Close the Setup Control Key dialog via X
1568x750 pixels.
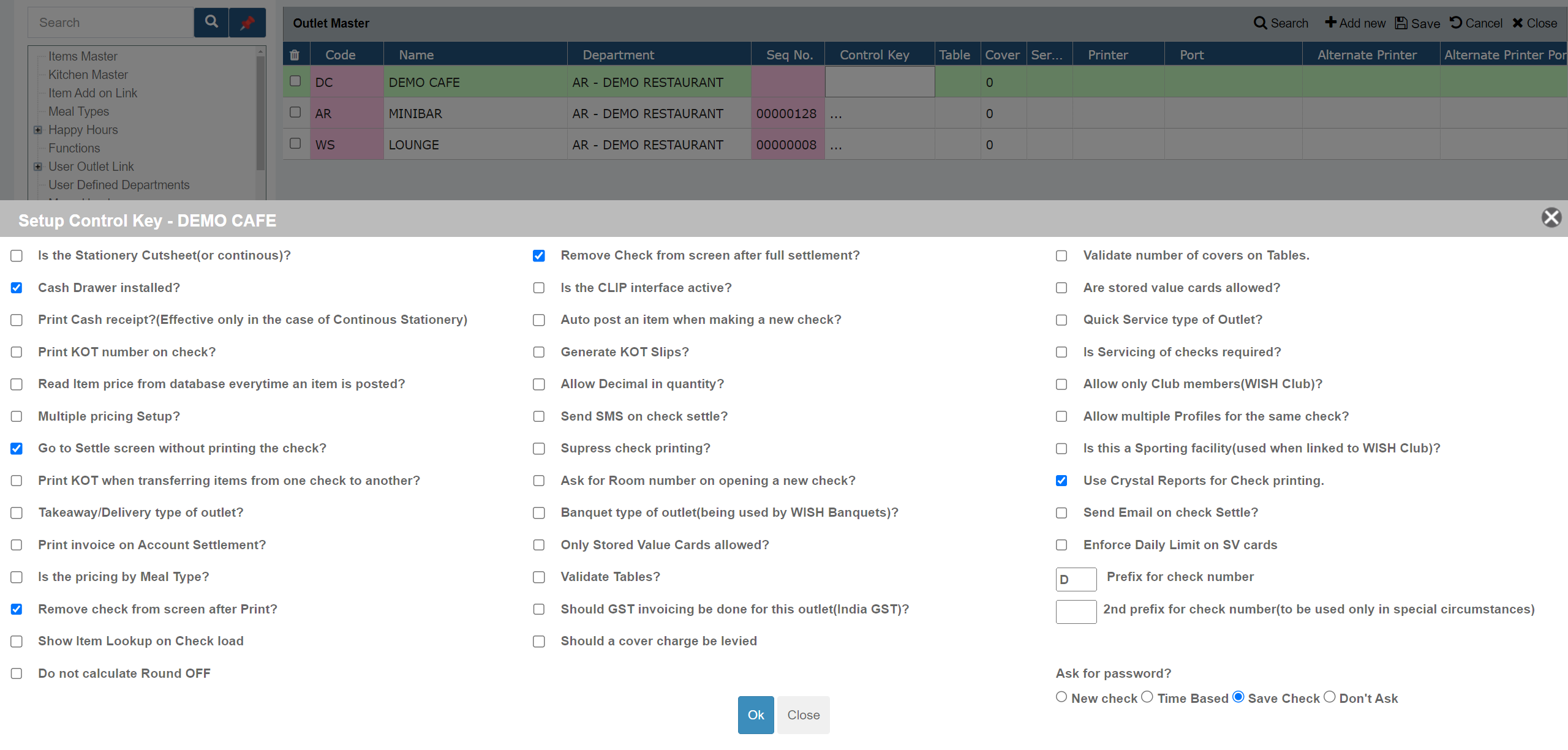click(x=1551, y=217)
